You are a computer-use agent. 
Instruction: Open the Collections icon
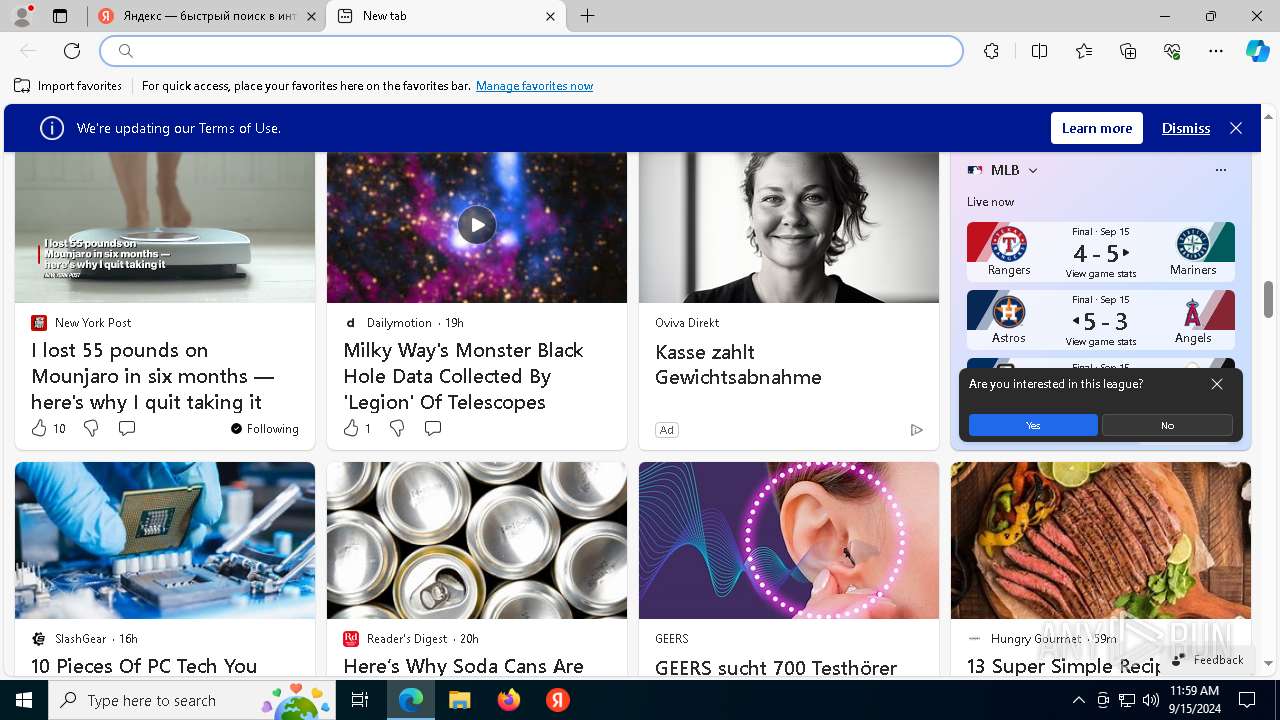tap(1128, 51)
